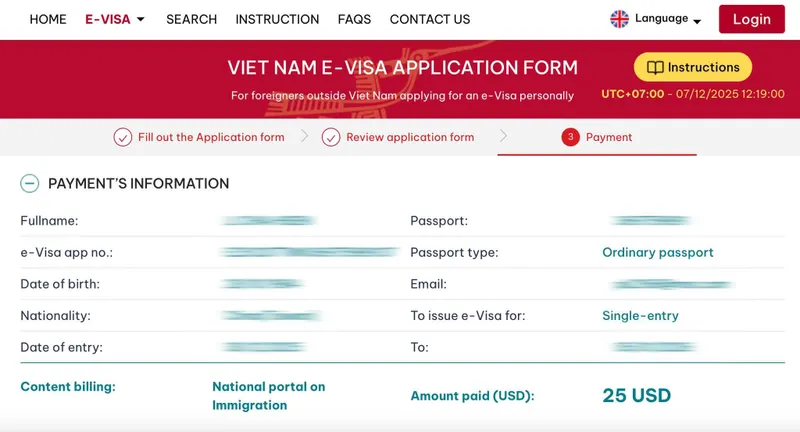Click the book icon on Instructions button

[655, 68]
